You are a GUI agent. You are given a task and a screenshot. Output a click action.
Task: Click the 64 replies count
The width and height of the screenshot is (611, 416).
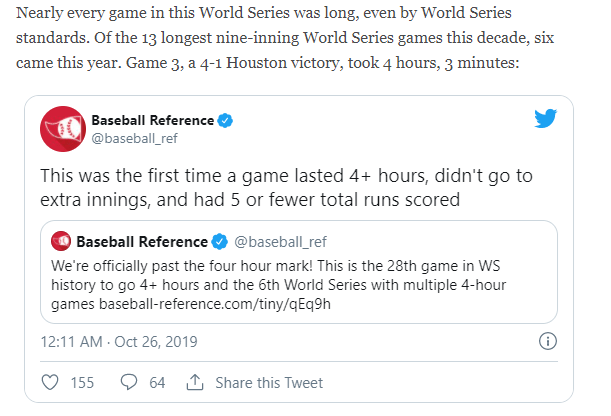point(157,382)
